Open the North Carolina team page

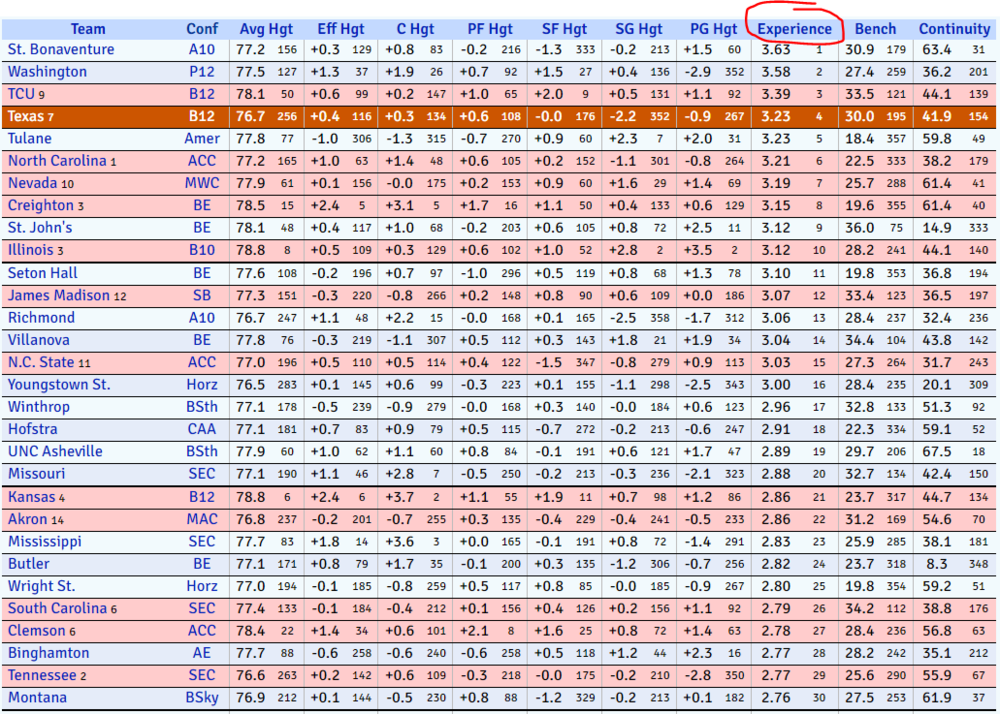pos(57,161)
